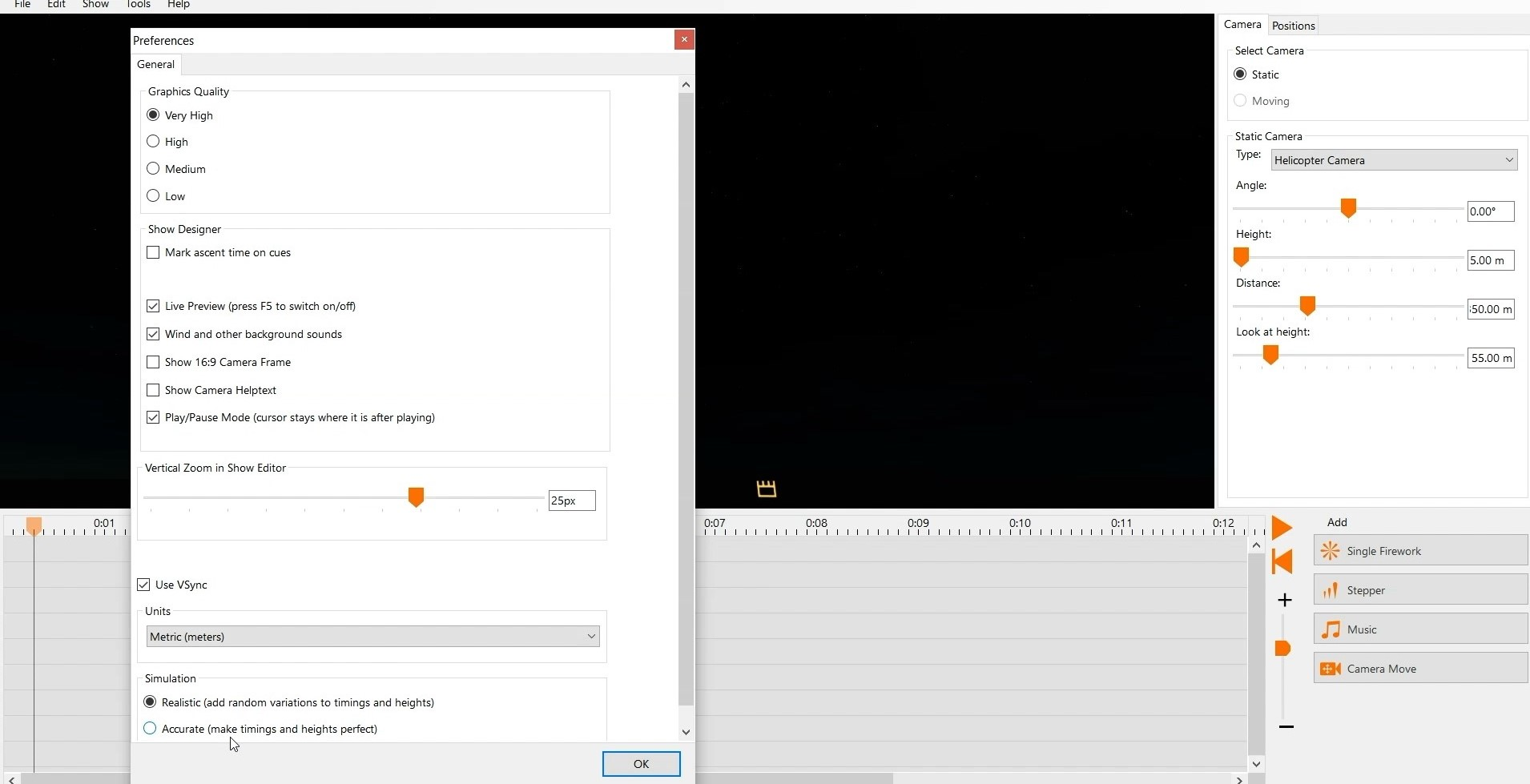Viewport: 1530px width, 784px height.
Task: Switch to the Positions tab
Action: tap(1294, 26)
